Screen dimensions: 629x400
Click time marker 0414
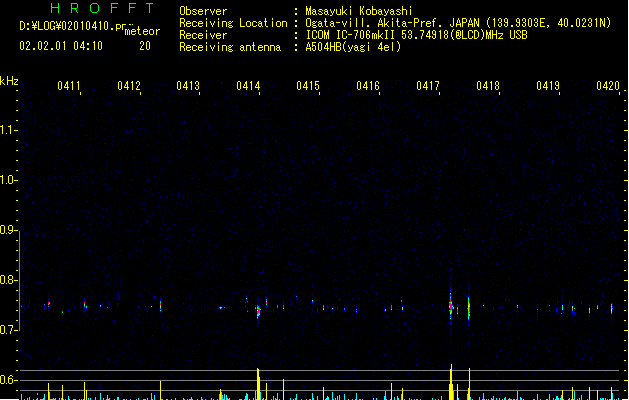[x=248, y=86]
